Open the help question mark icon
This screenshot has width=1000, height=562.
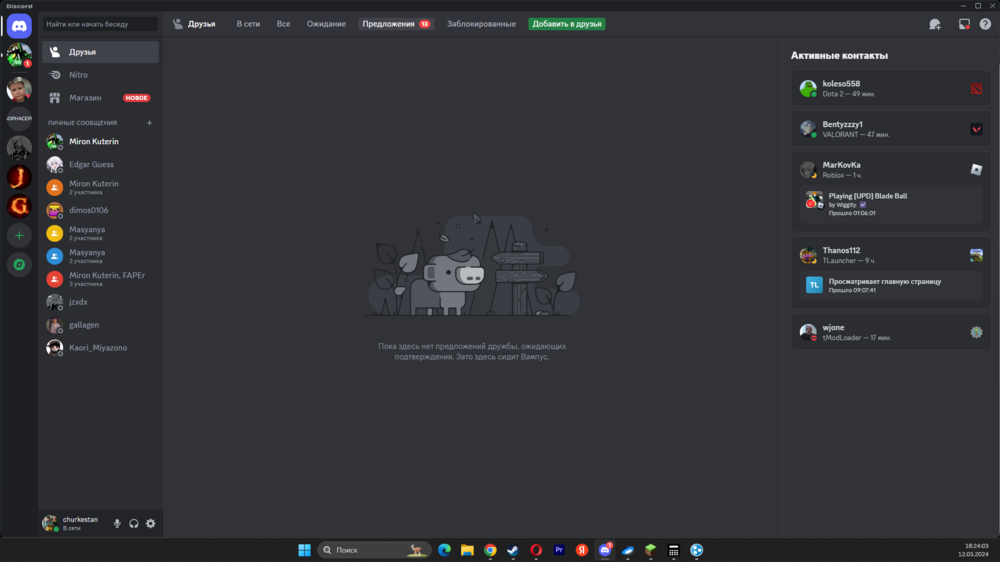click(985, 24)
